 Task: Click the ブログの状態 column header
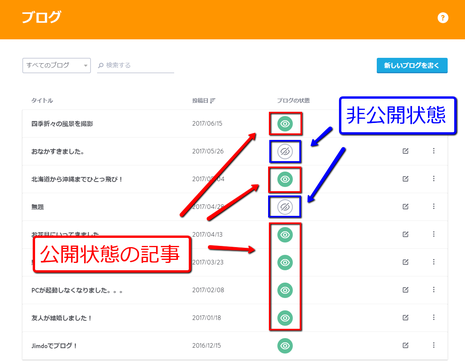pos(293,100)
